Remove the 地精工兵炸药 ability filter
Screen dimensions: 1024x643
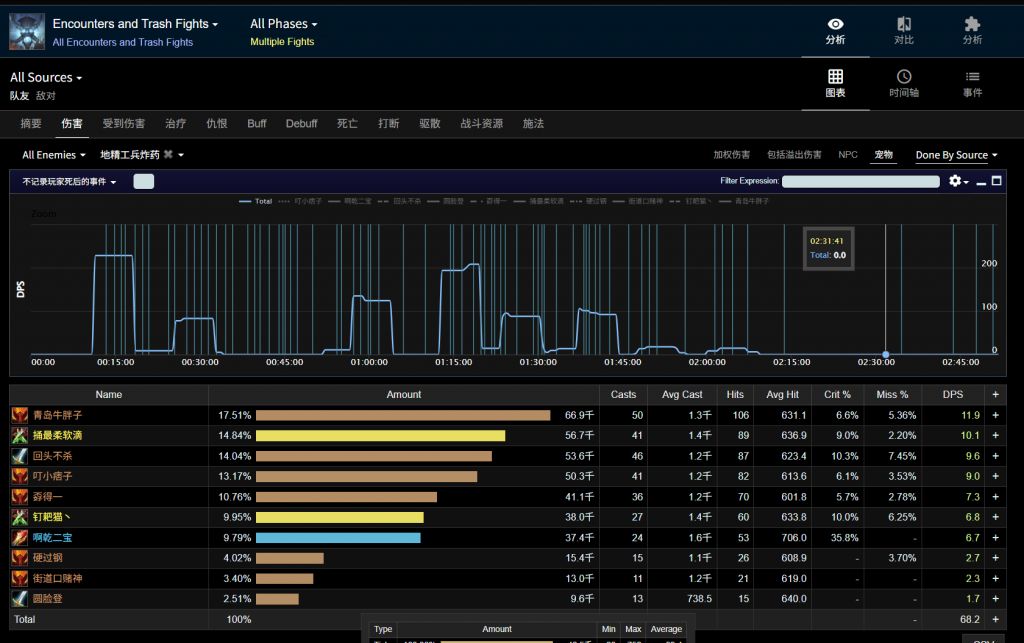(168, 155)
